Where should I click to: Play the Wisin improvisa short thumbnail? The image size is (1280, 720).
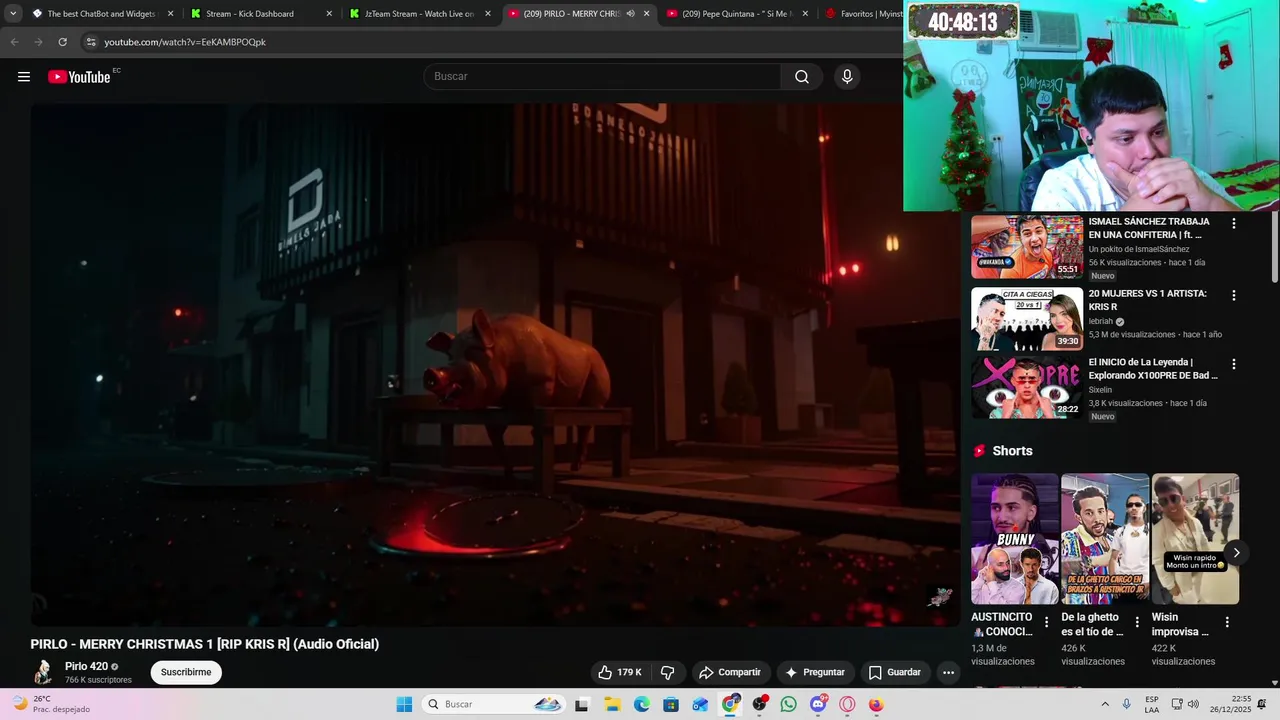tap(1195, 539)
